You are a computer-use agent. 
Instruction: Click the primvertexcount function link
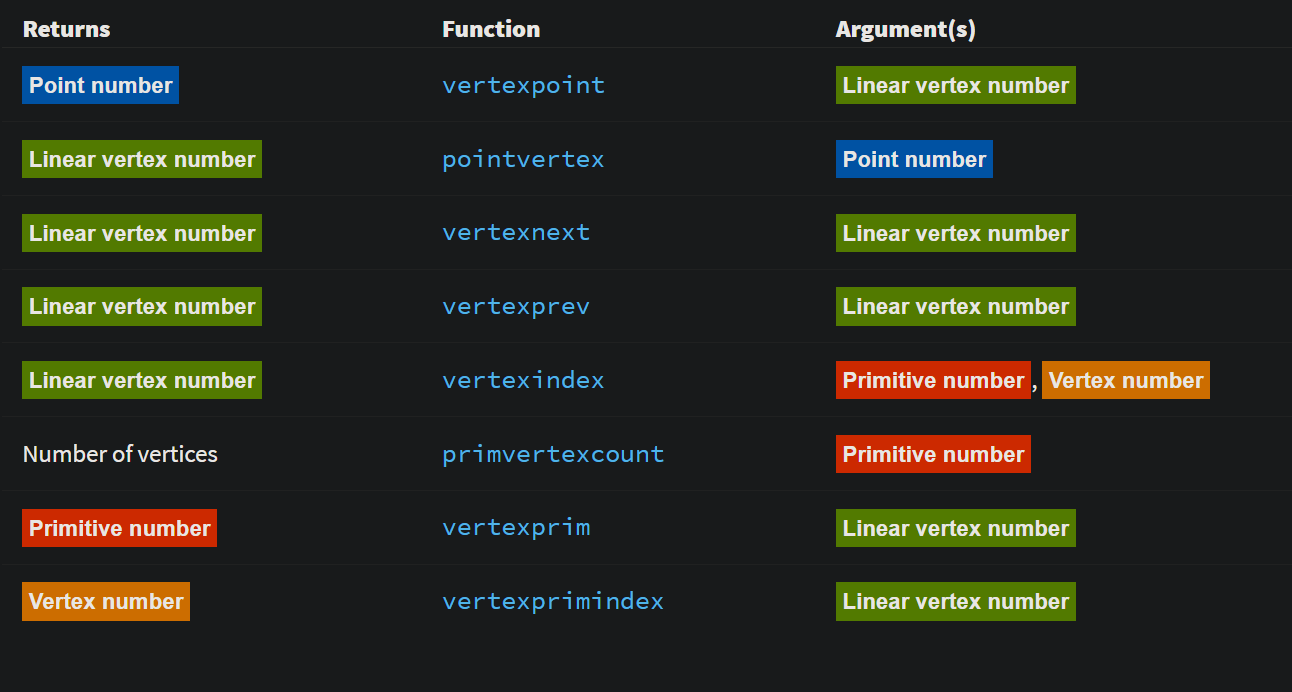pos(553,455)
